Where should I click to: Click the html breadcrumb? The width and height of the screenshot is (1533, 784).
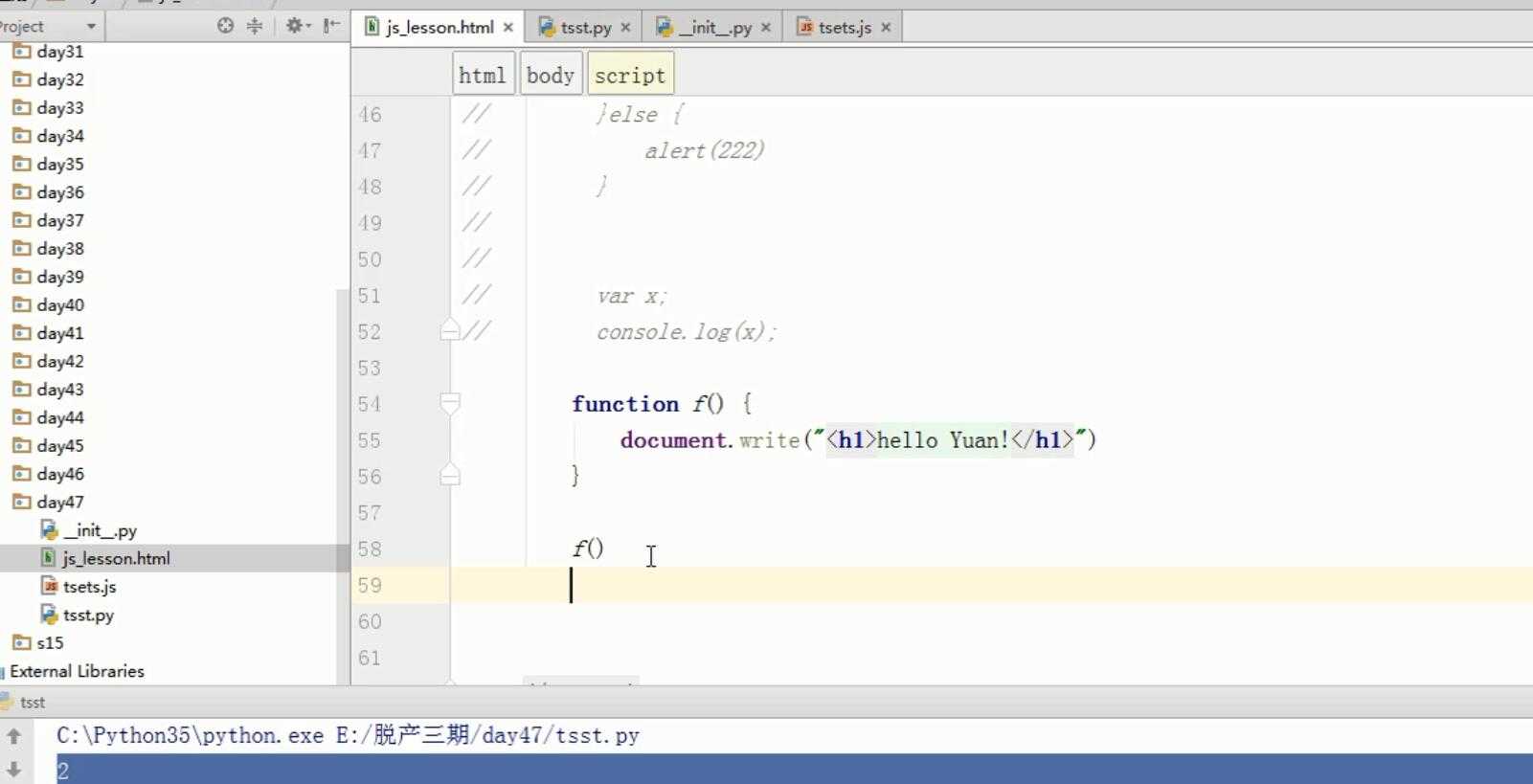point(482,76)
